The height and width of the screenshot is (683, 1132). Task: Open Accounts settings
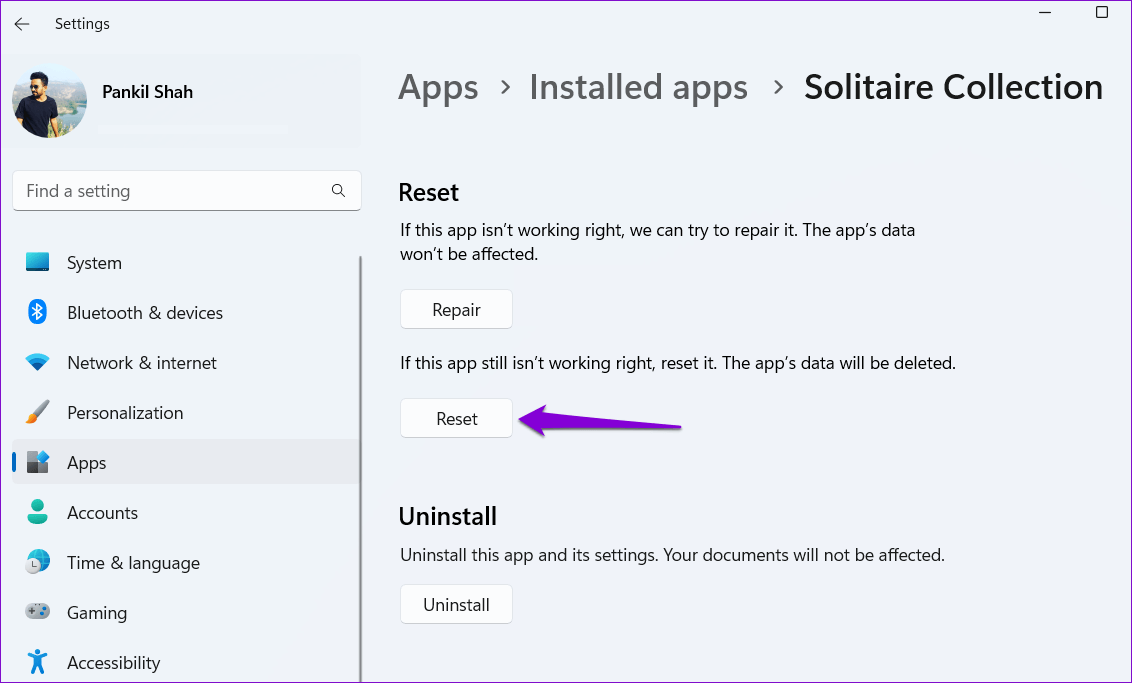coord(186,513)
